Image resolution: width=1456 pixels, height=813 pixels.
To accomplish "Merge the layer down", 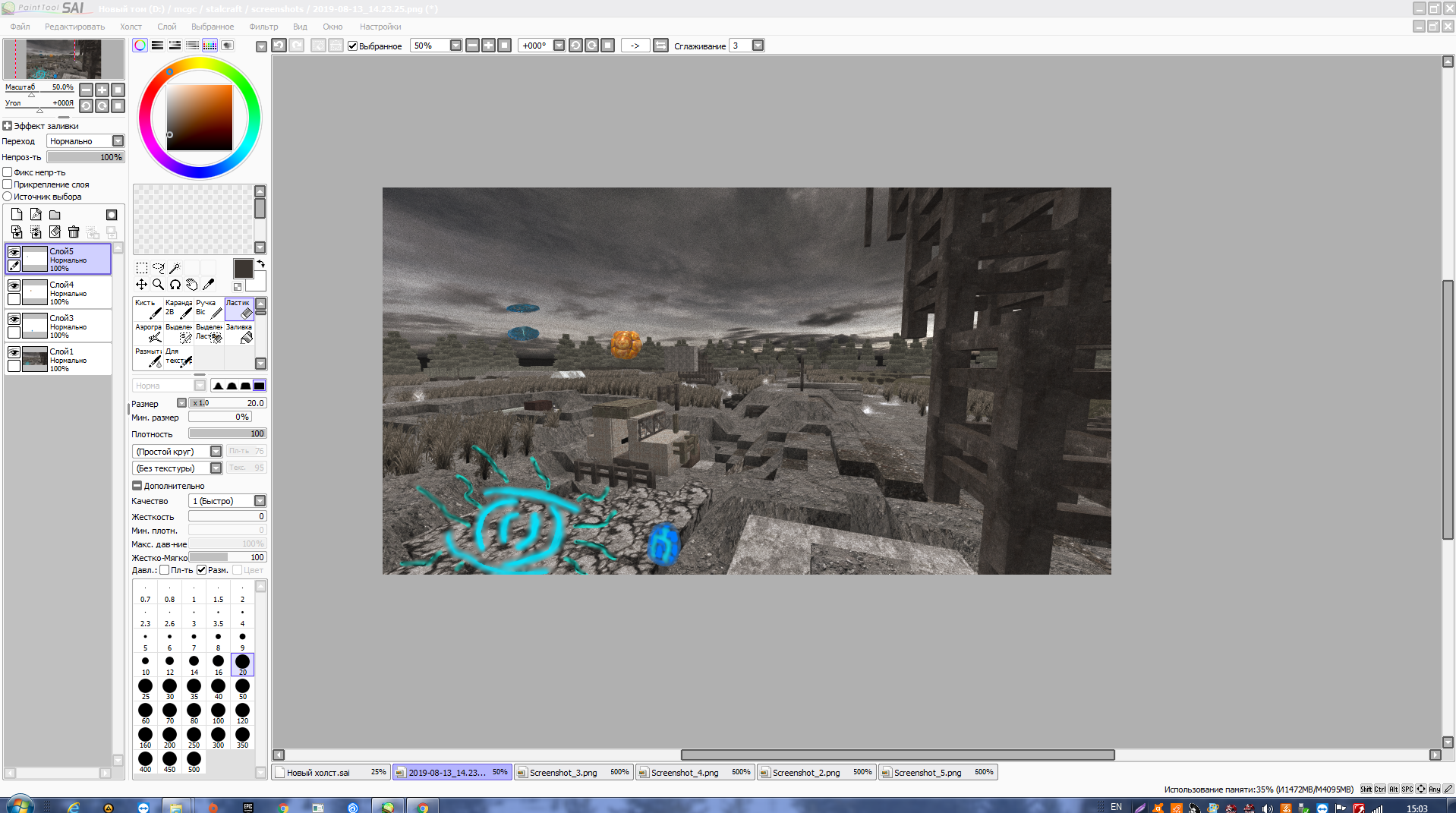I will pos(17,232).
